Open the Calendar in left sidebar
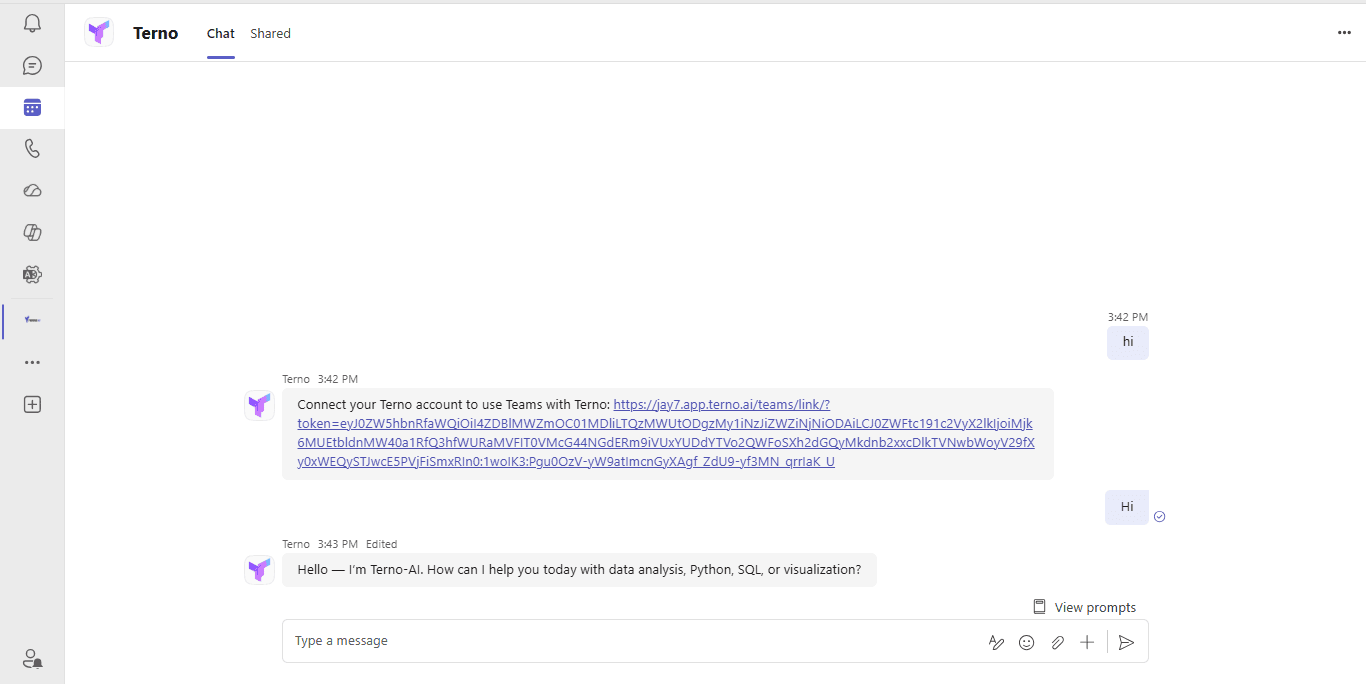This screenshot has height=684, width=1366. 32,107
